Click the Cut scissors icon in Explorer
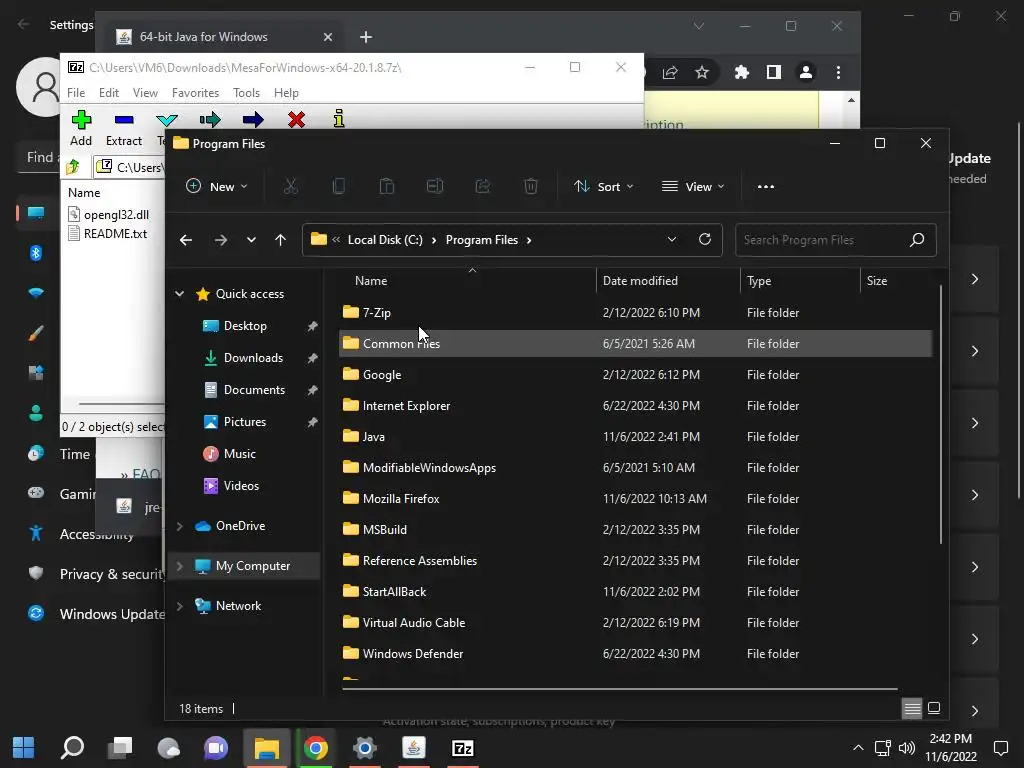The image size is (1024, 768). tap(291, 187)
